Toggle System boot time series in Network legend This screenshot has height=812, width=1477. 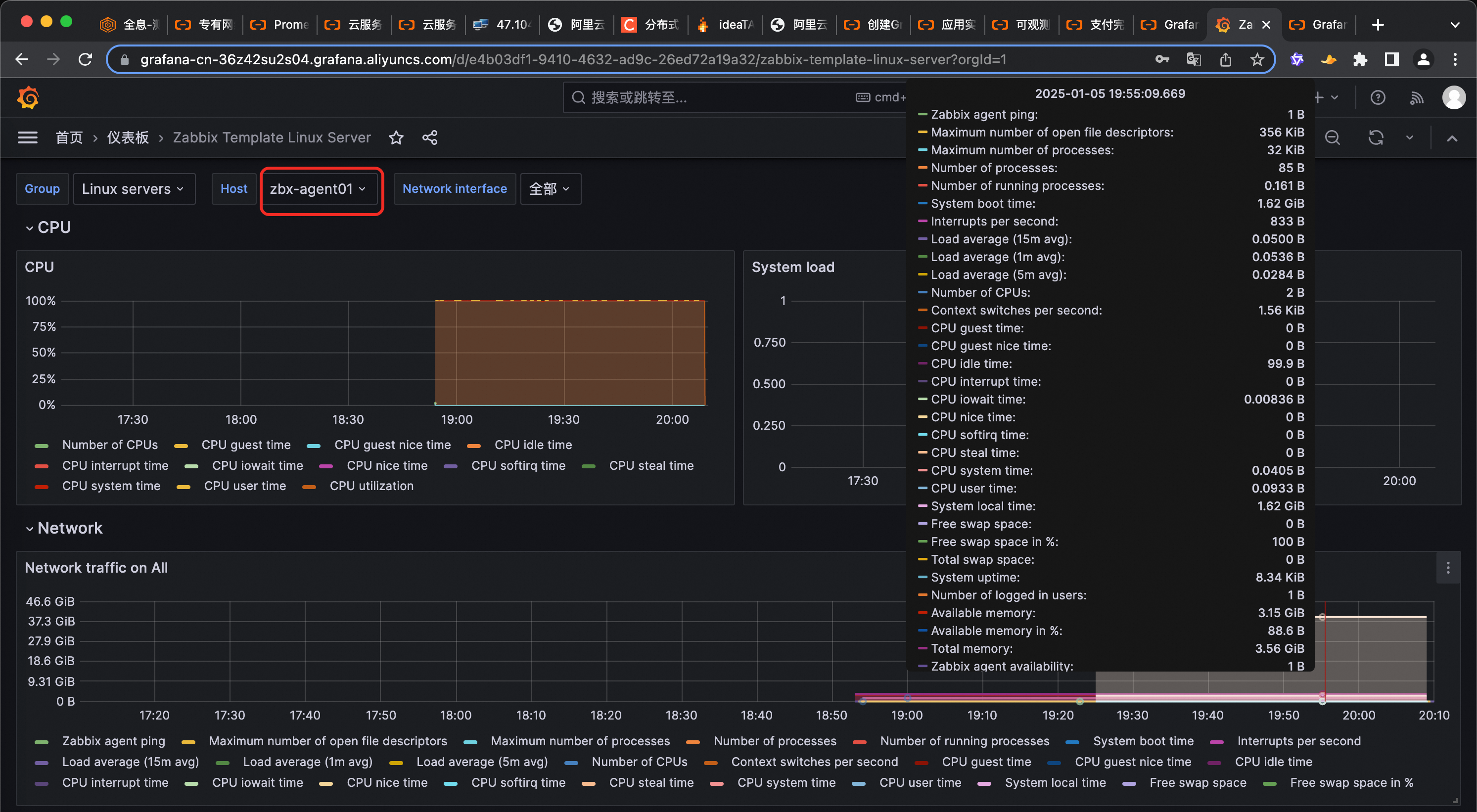coord(1143,741)
